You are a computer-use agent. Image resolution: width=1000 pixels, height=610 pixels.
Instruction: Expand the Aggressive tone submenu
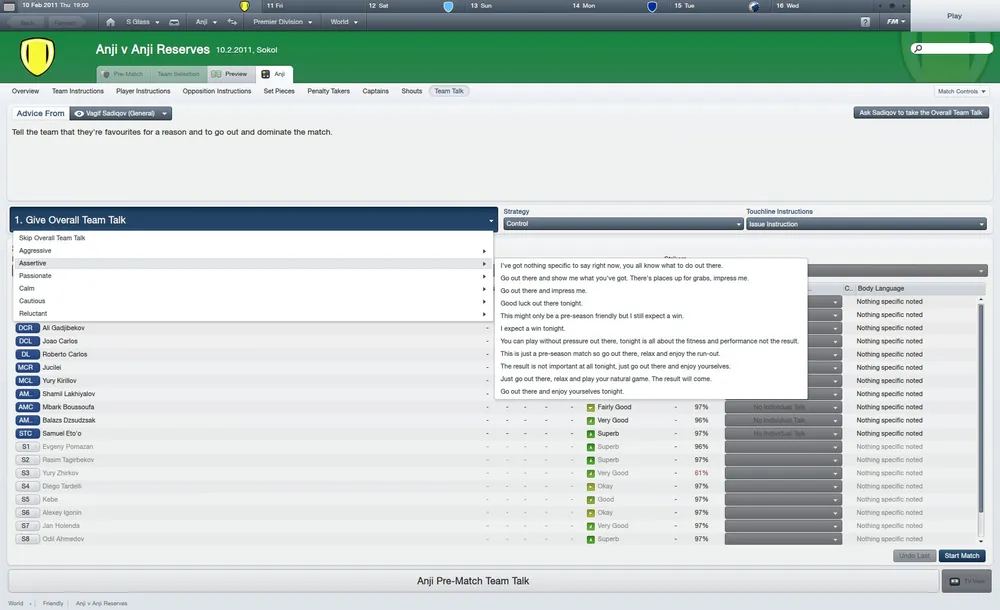point(252,251)
